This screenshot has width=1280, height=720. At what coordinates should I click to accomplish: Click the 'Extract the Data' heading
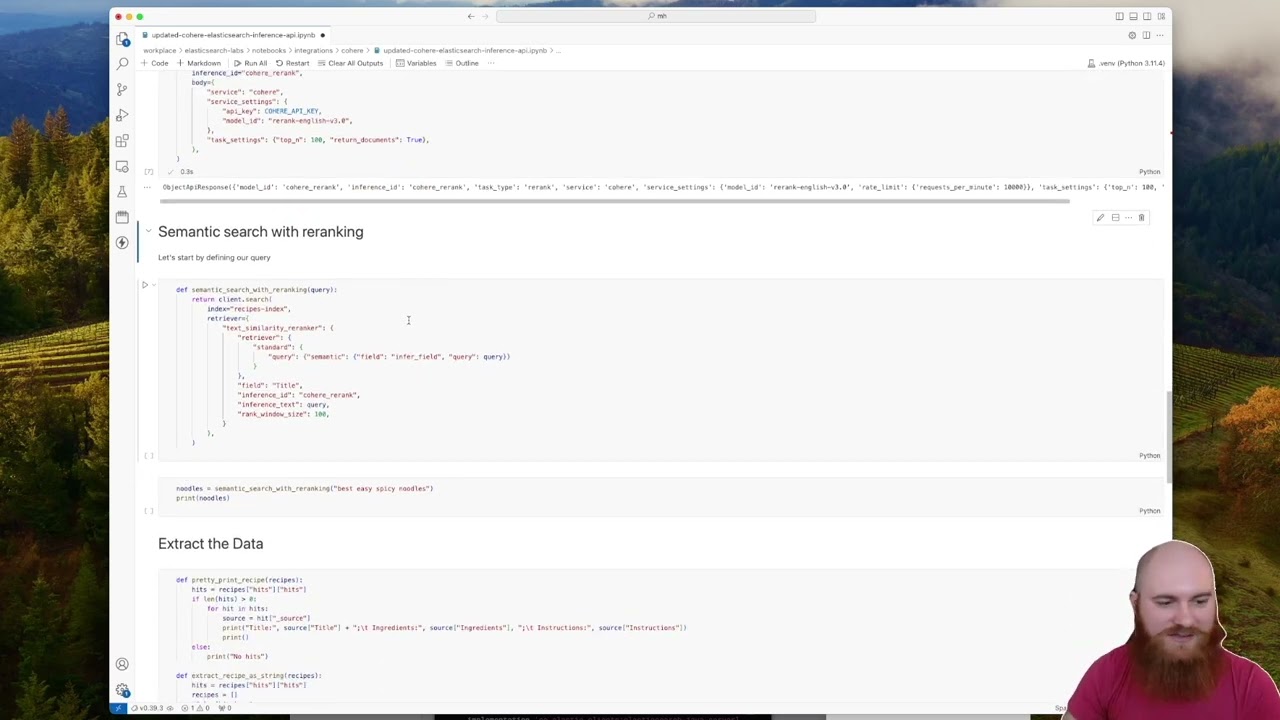point(210,543)
